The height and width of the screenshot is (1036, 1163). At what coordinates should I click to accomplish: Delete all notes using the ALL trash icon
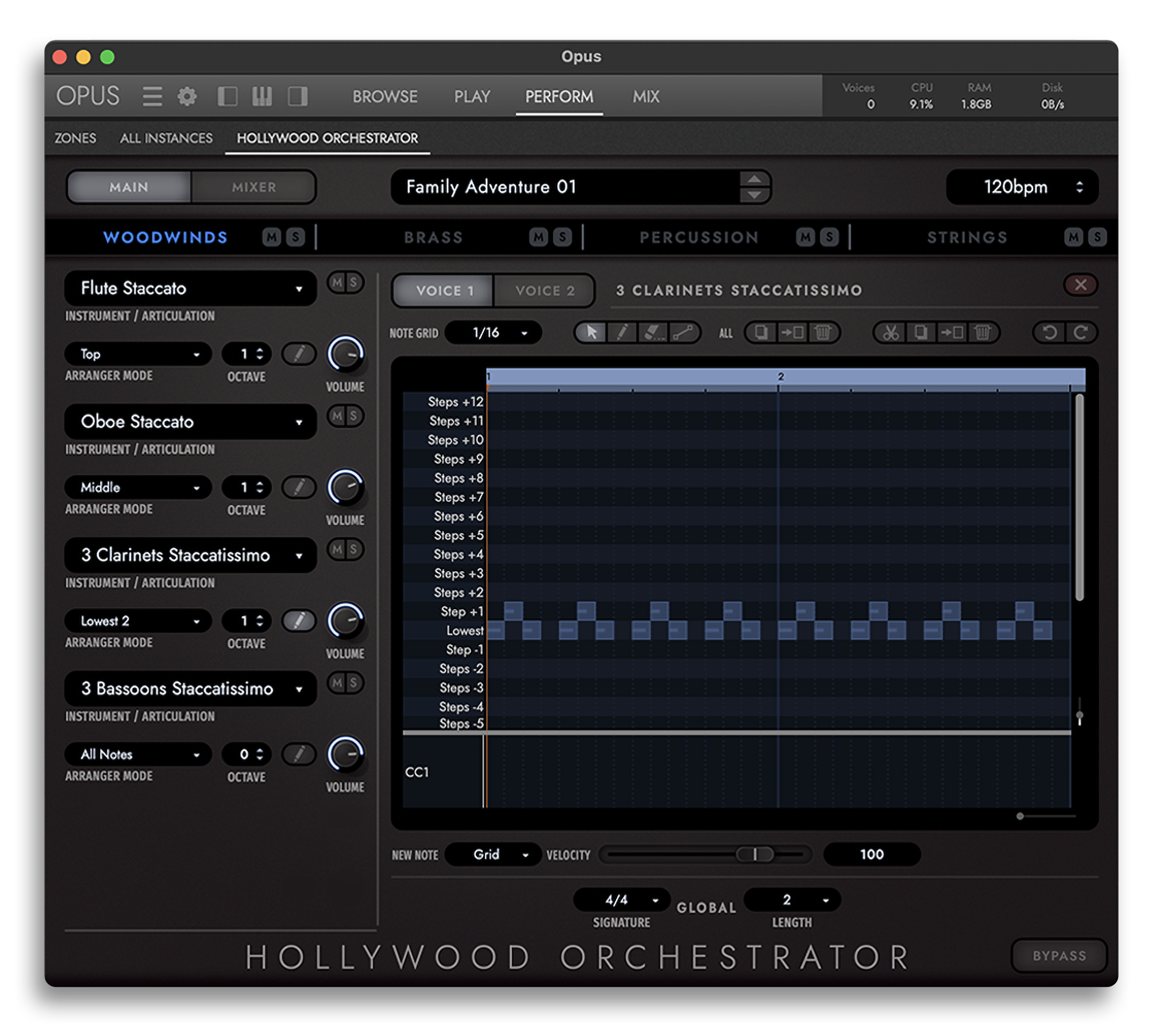[823, 333]
